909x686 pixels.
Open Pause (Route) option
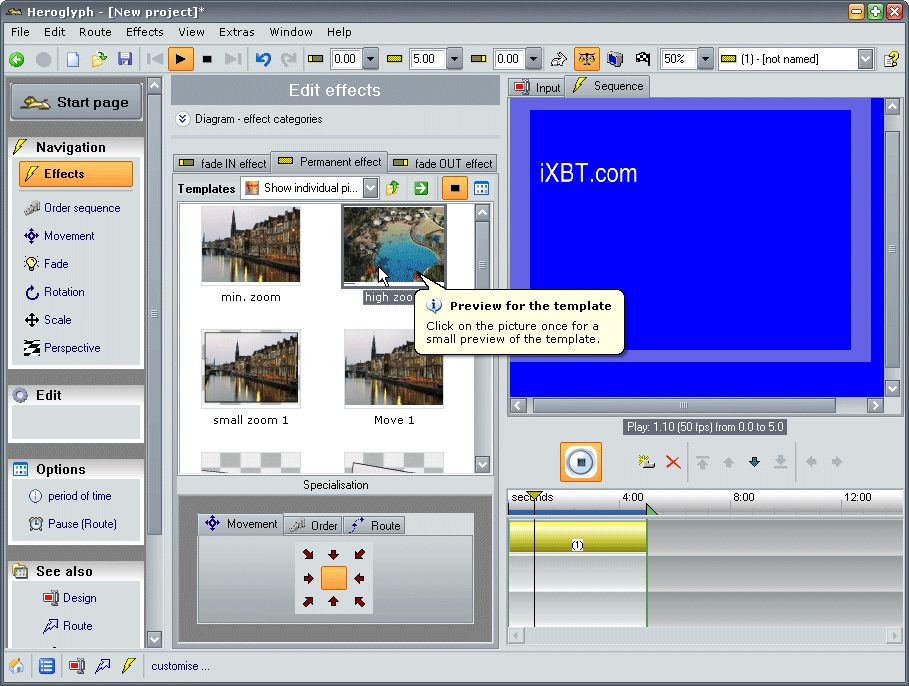[73, 524]
